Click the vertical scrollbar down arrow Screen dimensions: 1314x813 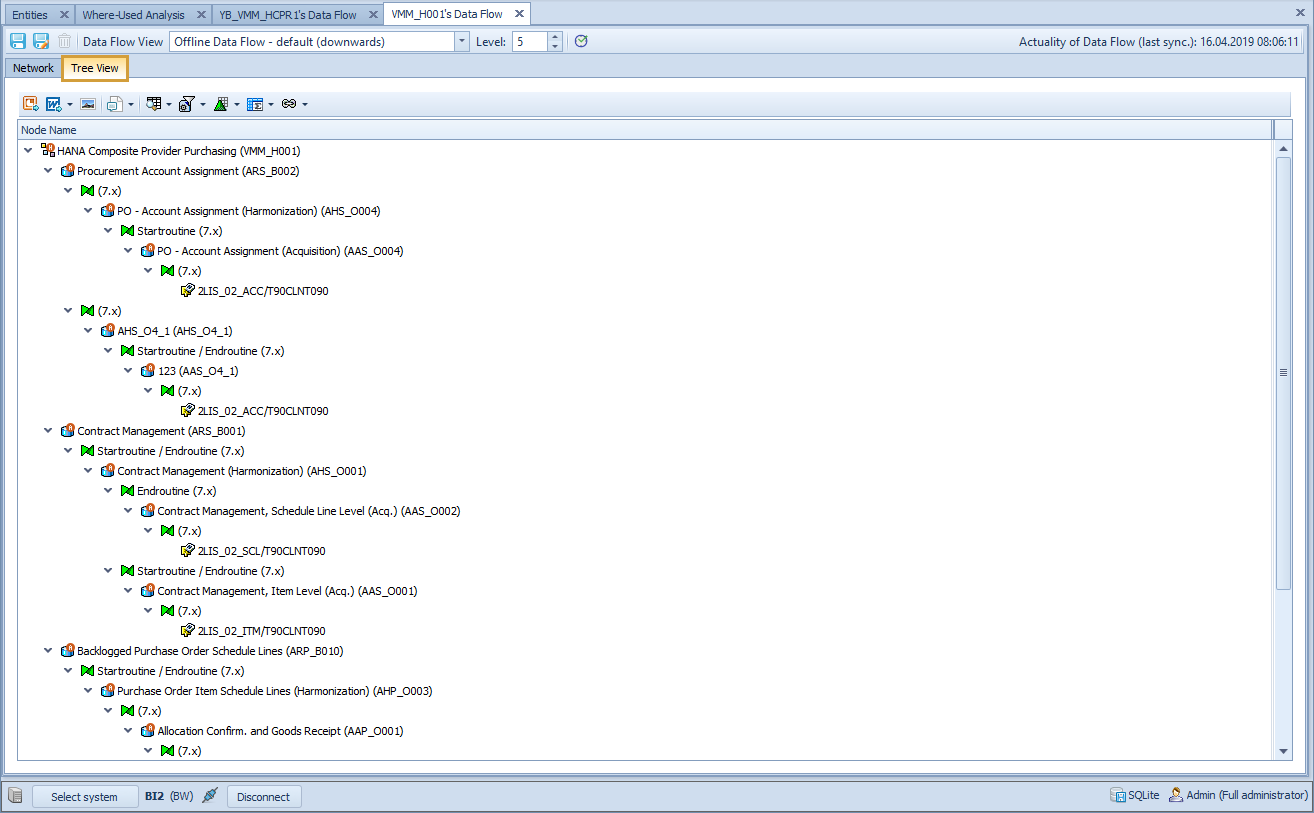(1284, 751)
